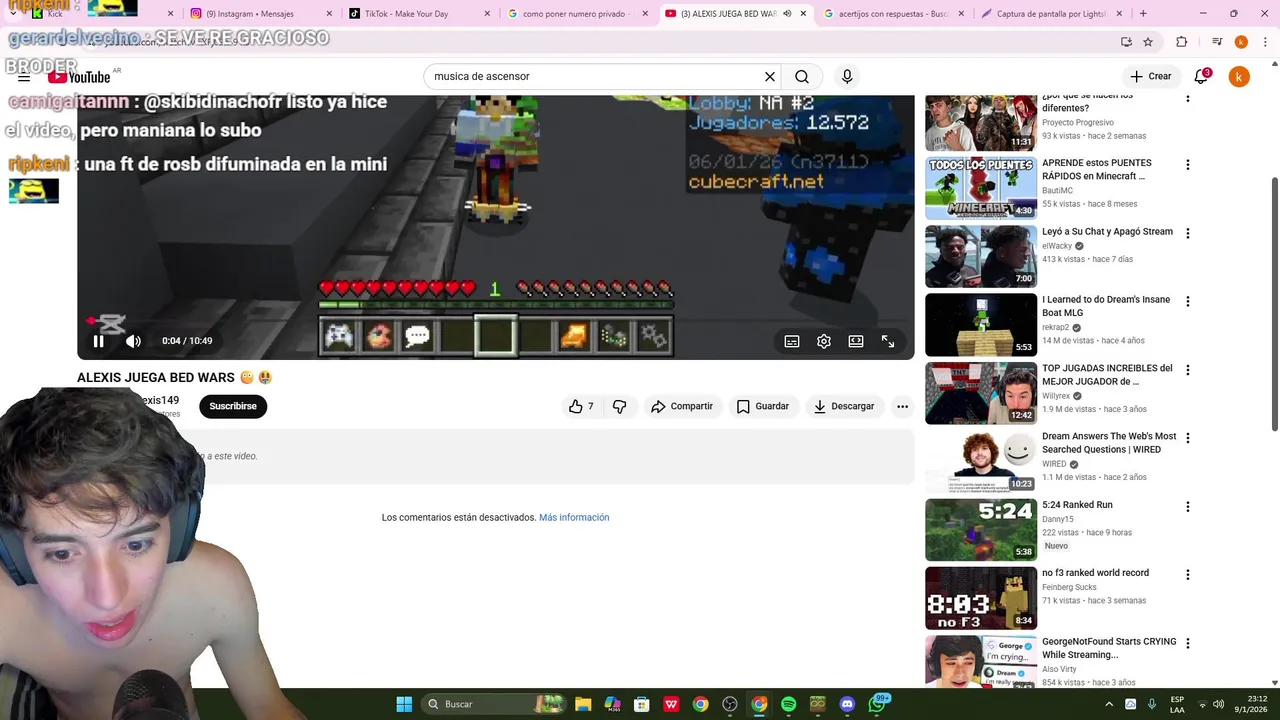Click the Descargar button
This screenshot has width=1280, height=720.
(844, 406)
